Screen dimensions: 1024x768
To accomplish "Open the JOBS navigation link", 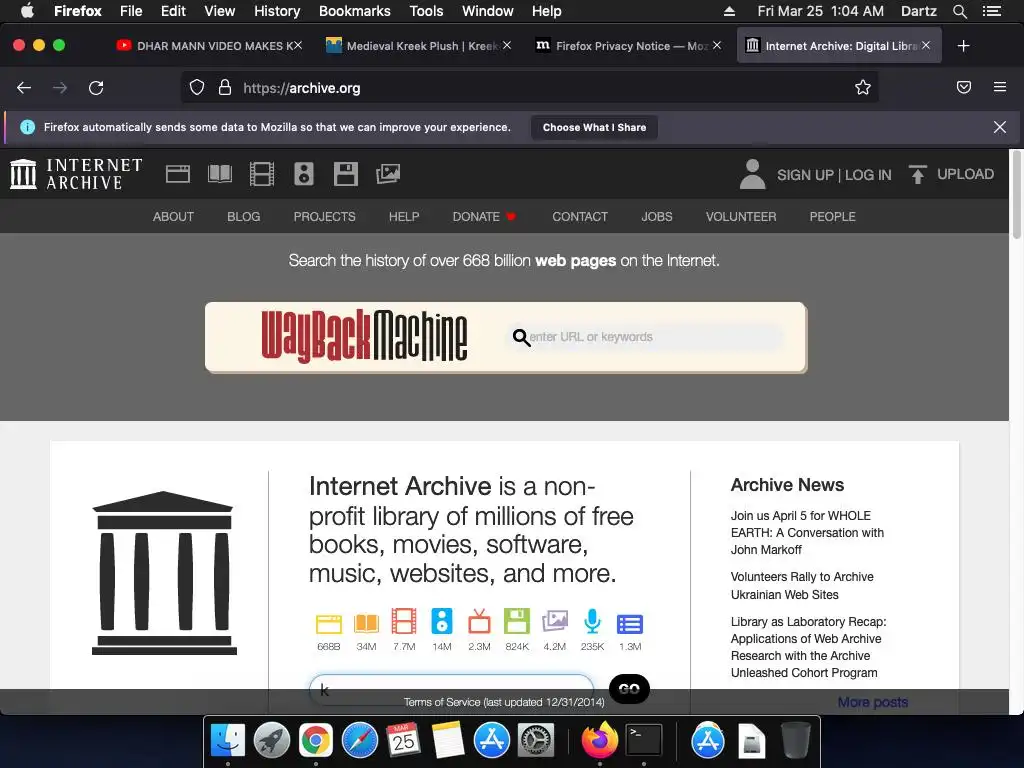I will [x=657, y=217].
